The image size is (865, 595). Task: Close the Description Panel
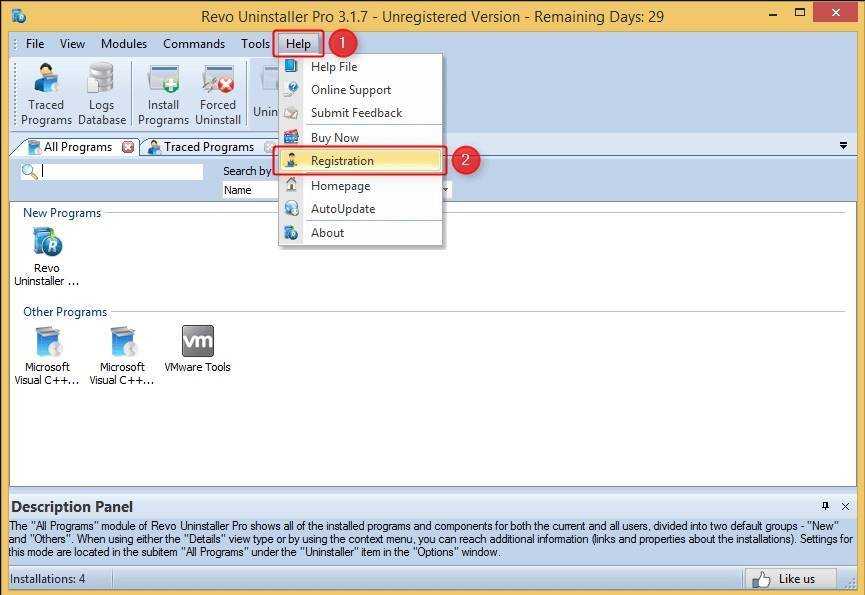pos(845,506)
